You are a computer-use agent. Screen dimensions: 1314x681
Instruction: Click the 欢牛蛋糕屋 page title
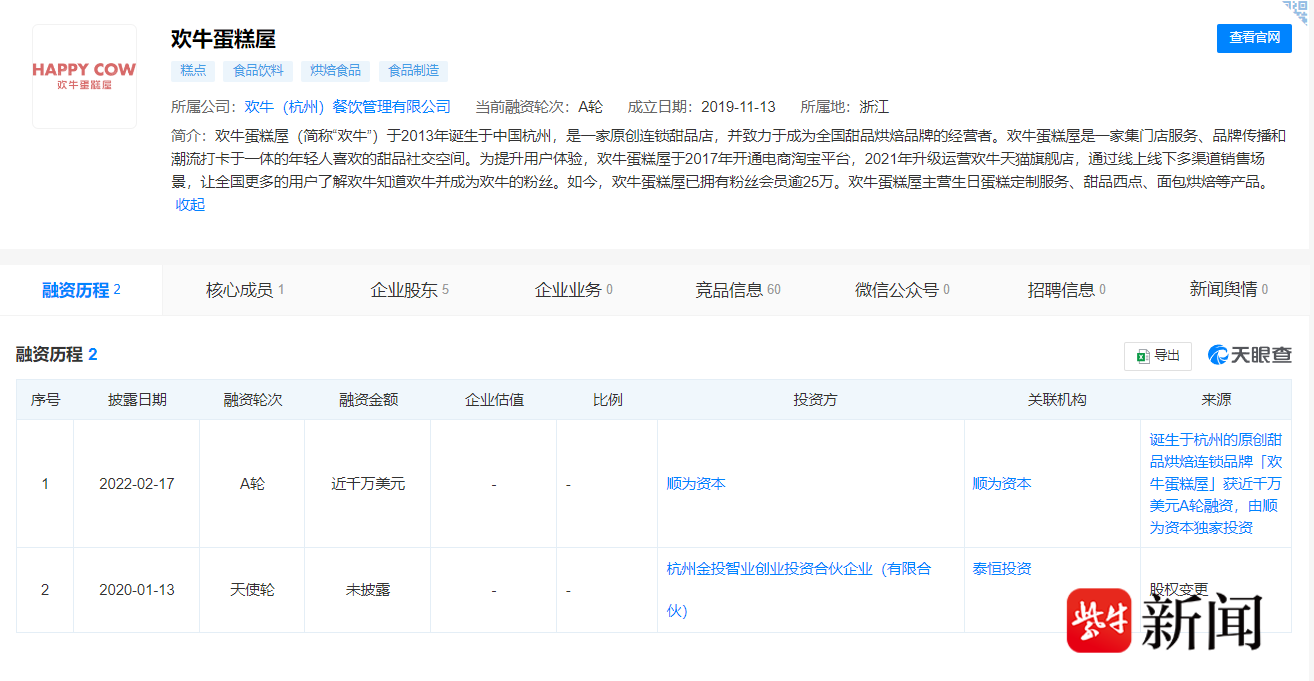click(223, 39)
